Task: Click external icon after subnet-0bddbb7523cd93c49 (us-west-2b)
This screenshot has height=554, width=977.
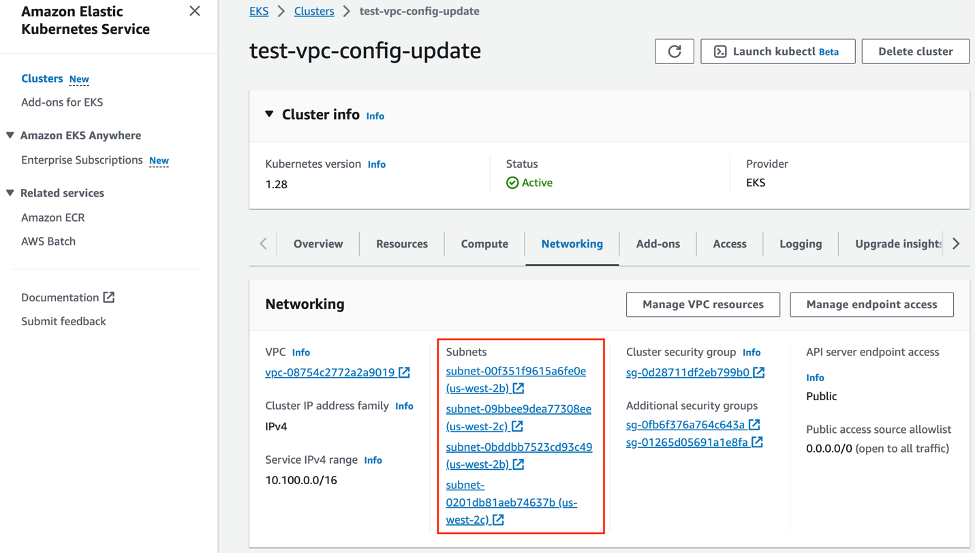Action: [518, 464]
